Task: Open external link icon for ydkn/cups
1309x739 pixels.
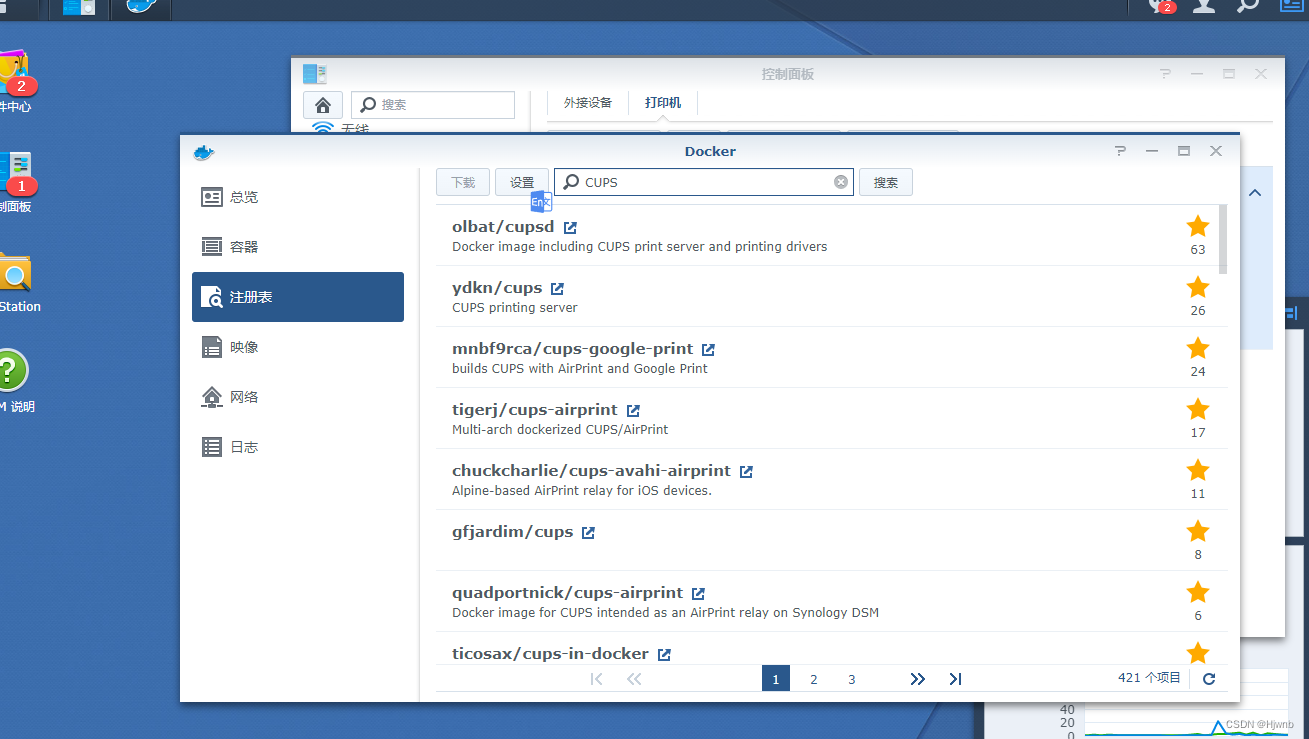Action: [x=558, y=289]
